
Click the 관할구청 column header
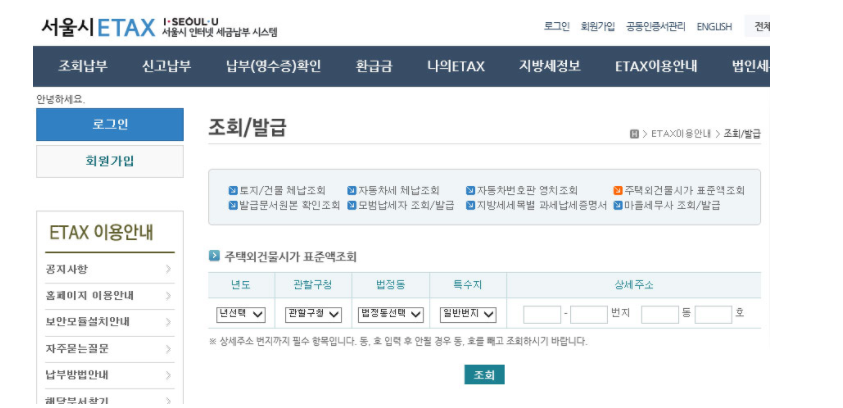(x=313, y=285)
